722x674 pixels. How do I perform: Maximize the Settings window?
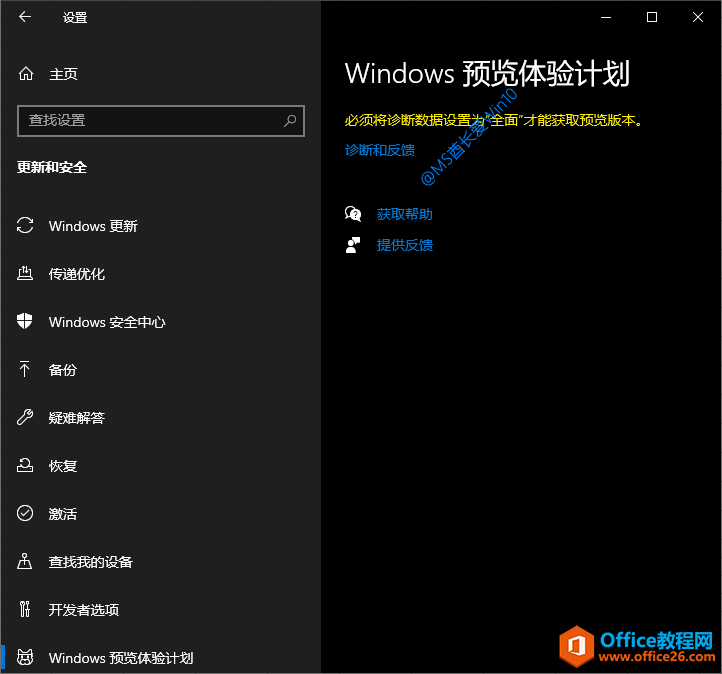pyautogui.click(x=652, y=17)
